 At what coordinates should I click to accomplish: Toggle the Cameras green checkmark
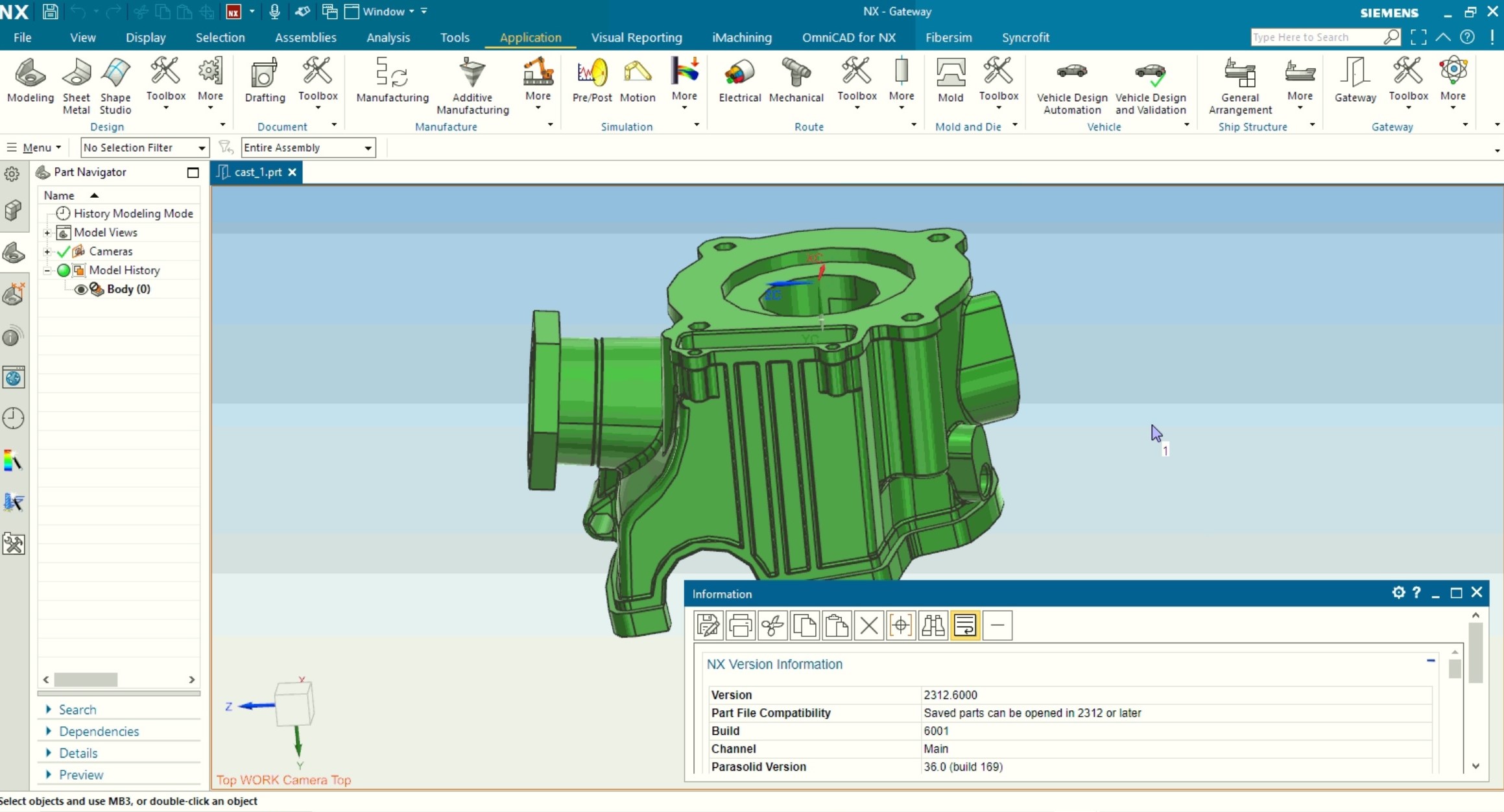click(x=64, y=251)
